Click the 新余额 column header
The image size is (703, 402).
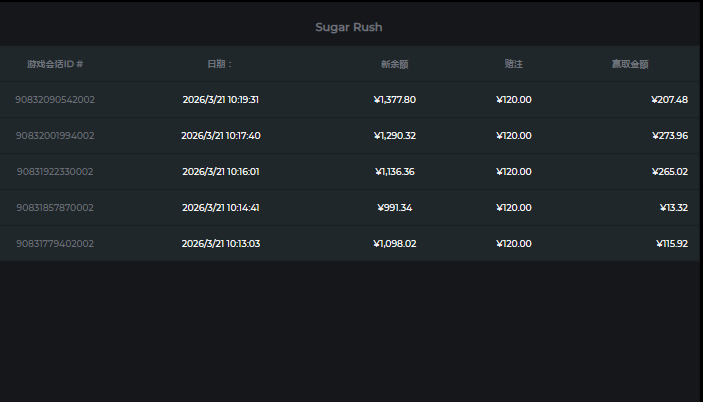point(395,64)
